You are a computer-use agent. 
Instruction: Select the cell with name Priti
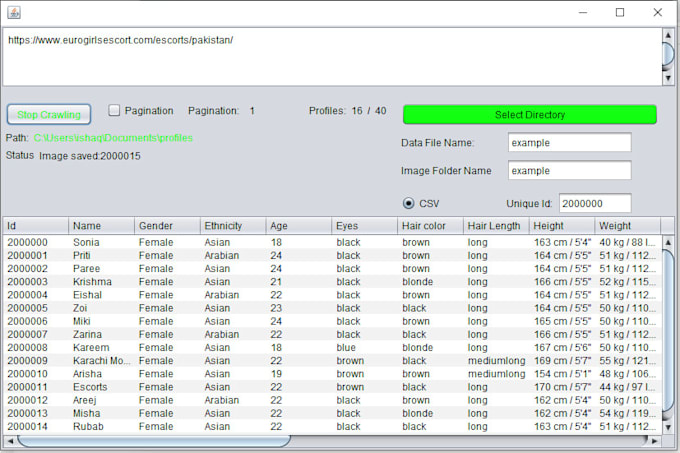click(101, 255)
